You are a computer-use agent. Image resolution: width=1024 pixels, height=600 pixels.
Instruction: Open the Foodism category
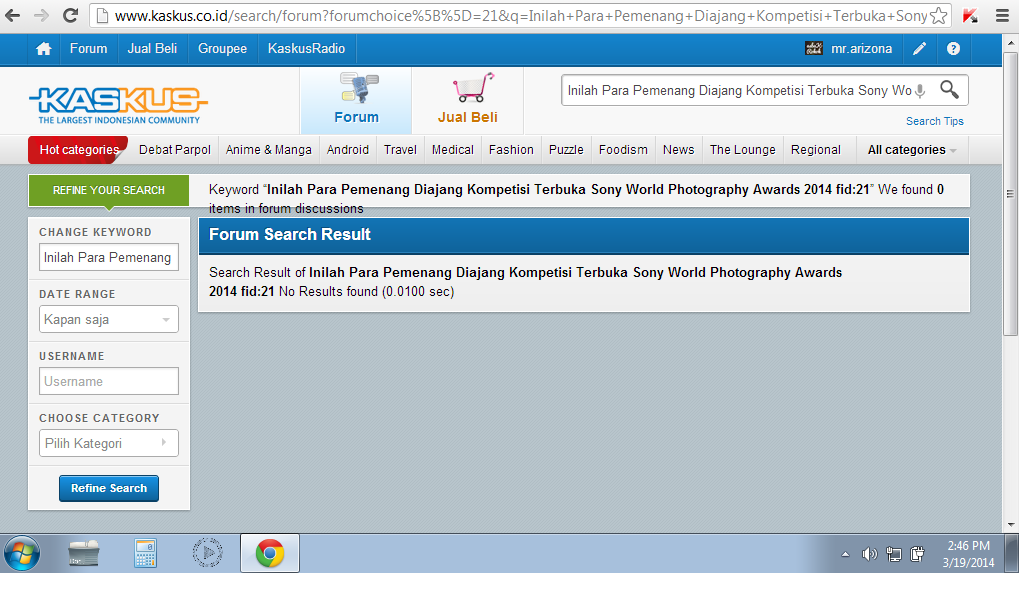click(624, 150)
